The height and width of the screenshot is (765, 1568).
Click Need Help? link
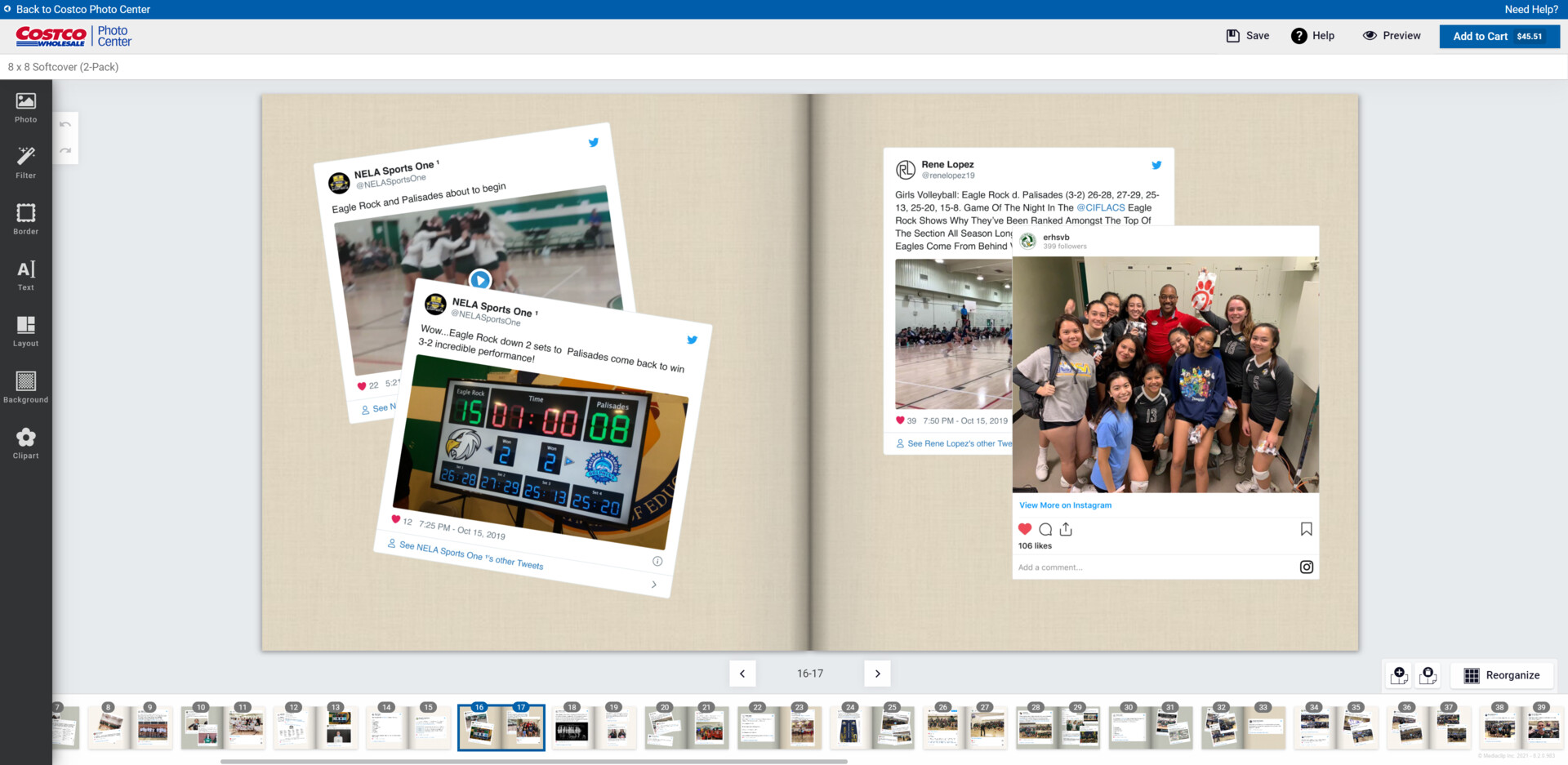point(1531,9)
